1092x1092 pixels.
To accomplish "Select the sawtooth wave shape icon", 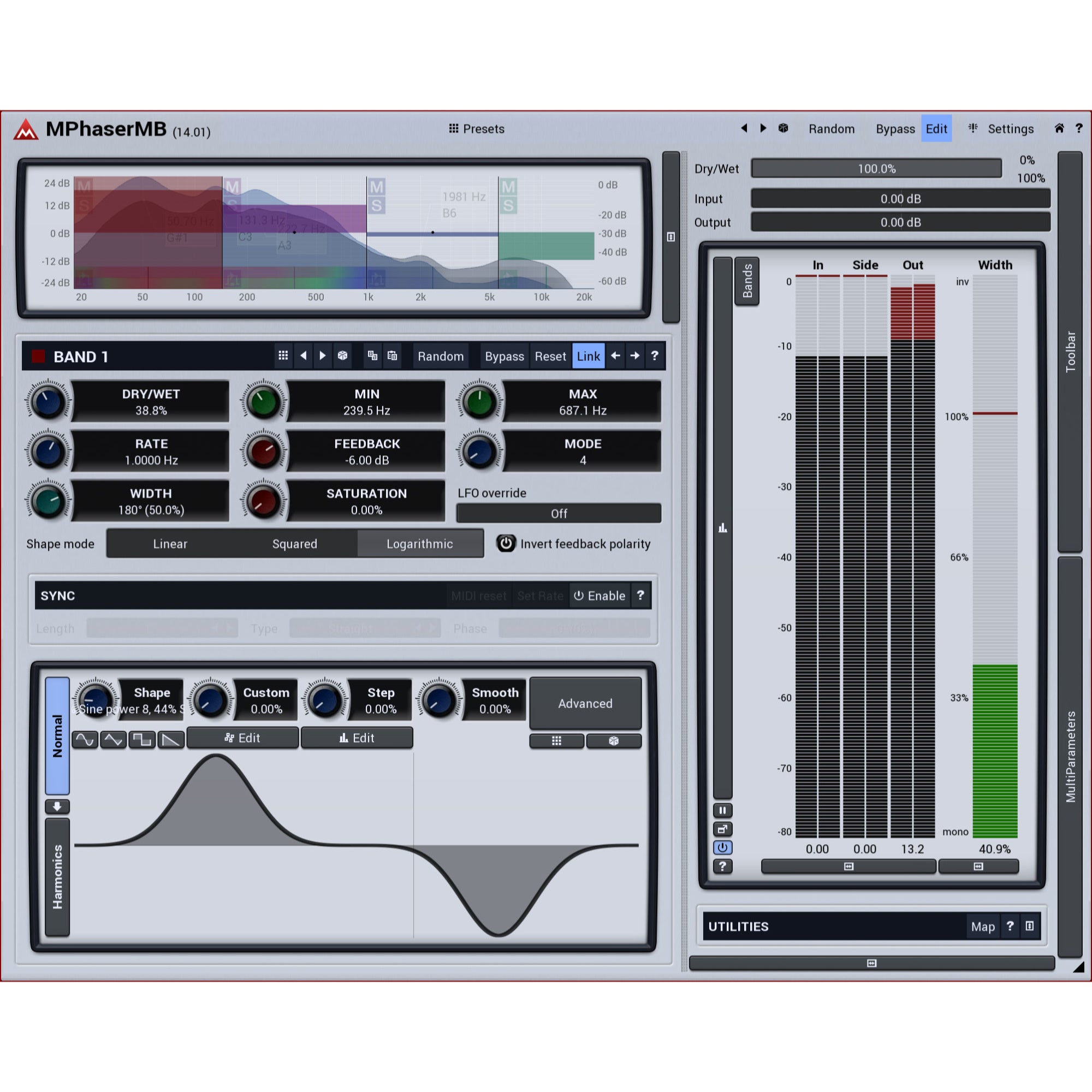I will (x=171, y=739).
